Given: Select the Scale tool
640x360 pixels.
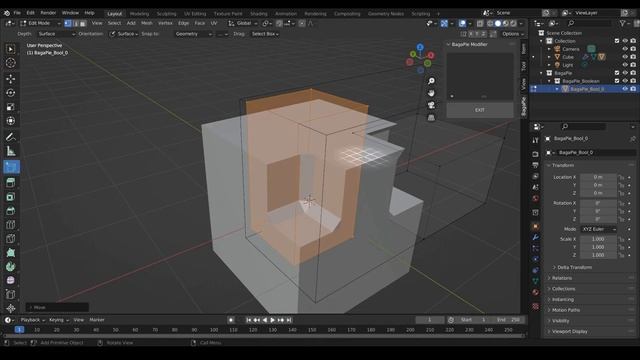Looking at the screenshot, I should pos(11,107).
